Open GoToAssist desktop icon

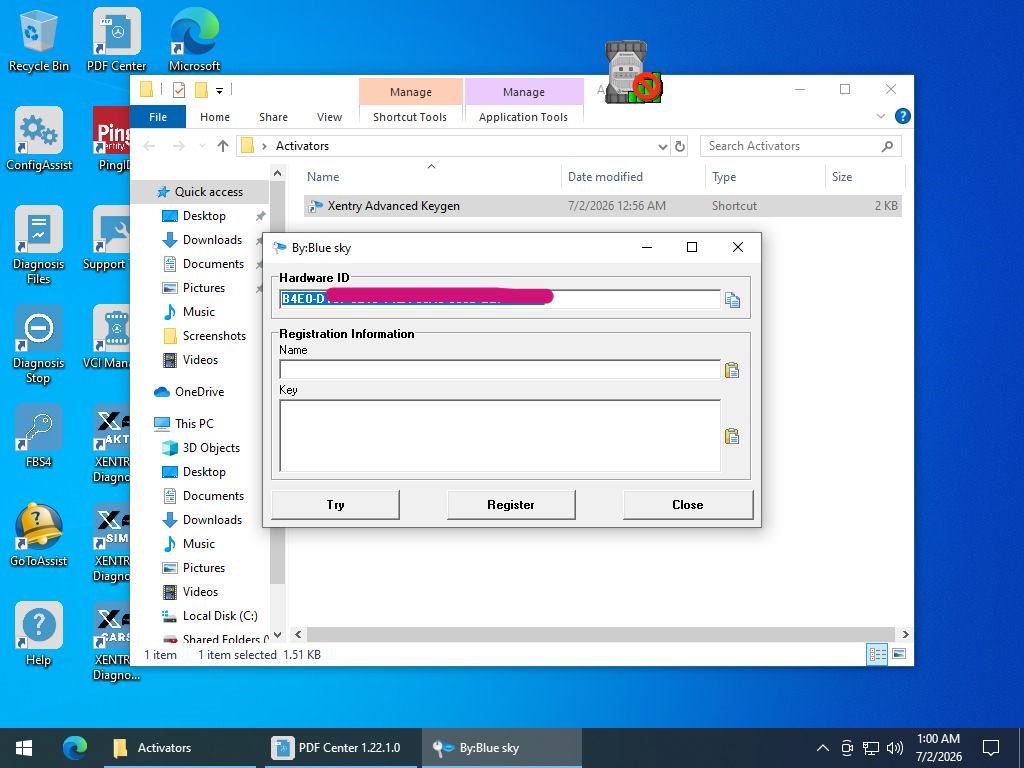coord(39,535)
